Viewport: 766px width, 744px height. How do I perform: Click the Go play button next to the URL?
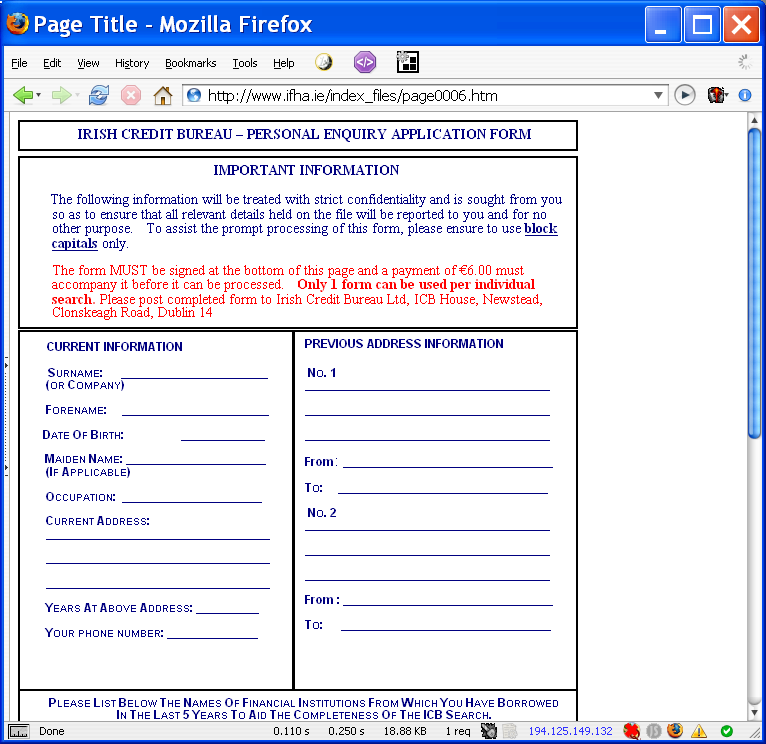pyautogui.click(x=685, y=95)
